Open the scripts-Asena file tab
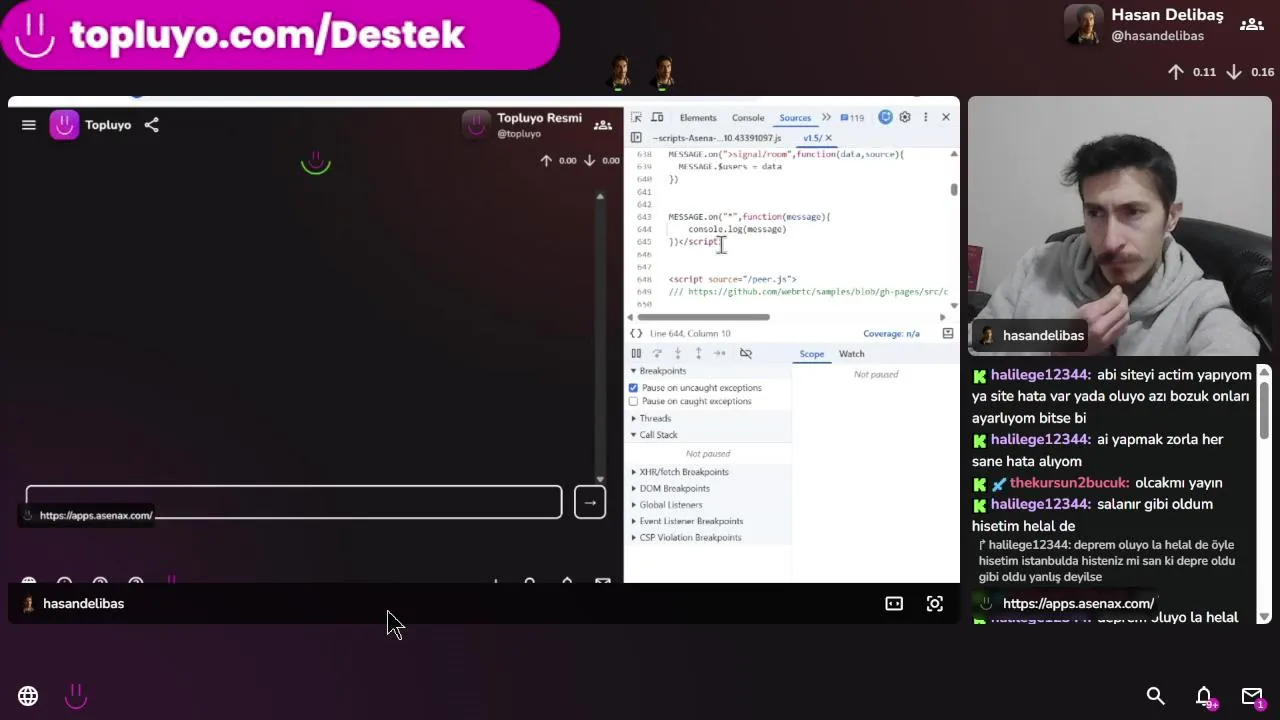The image size is (1280, 720). [x=717, y=138]
